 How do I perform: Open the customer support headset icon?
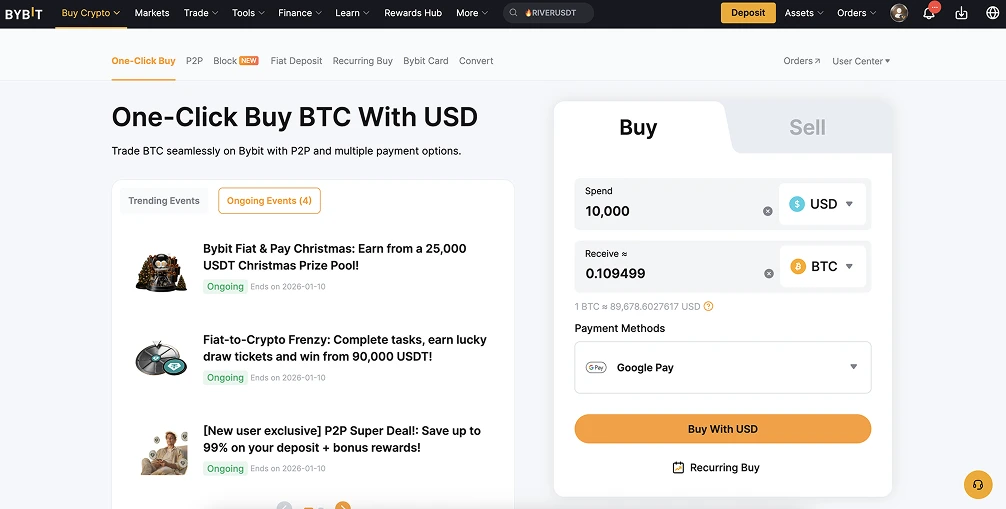click(978, 485)
